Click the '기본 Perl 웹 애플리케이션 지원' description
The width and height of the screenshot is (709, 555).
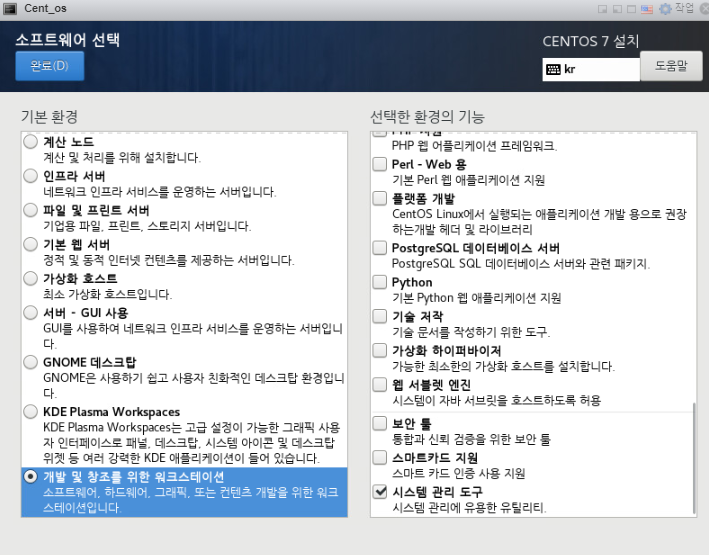coord(468,180)
